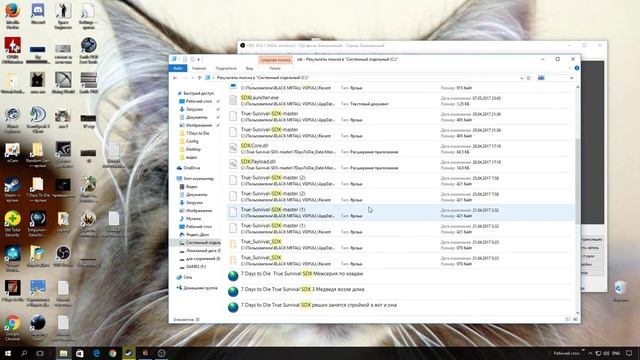
Task: Open the ENG input language indicator
Action: click(616, 353)
